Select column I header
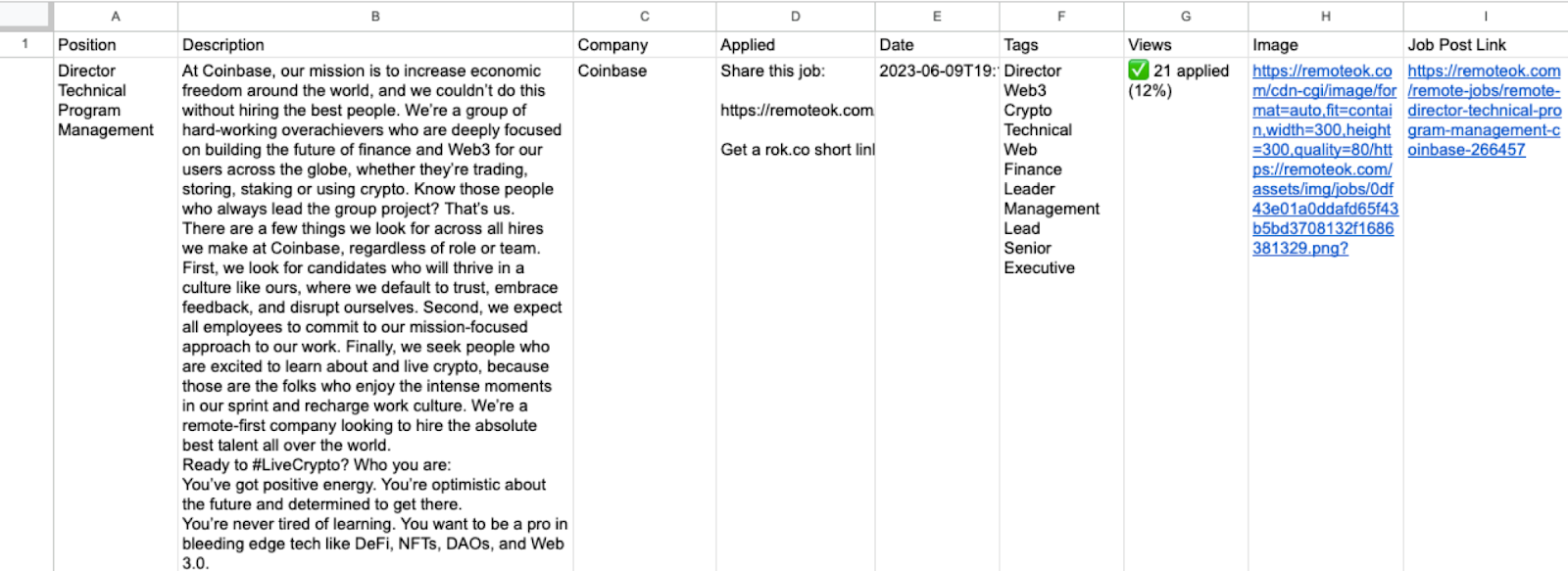 pyautogui.click(x=1485, y=16)
